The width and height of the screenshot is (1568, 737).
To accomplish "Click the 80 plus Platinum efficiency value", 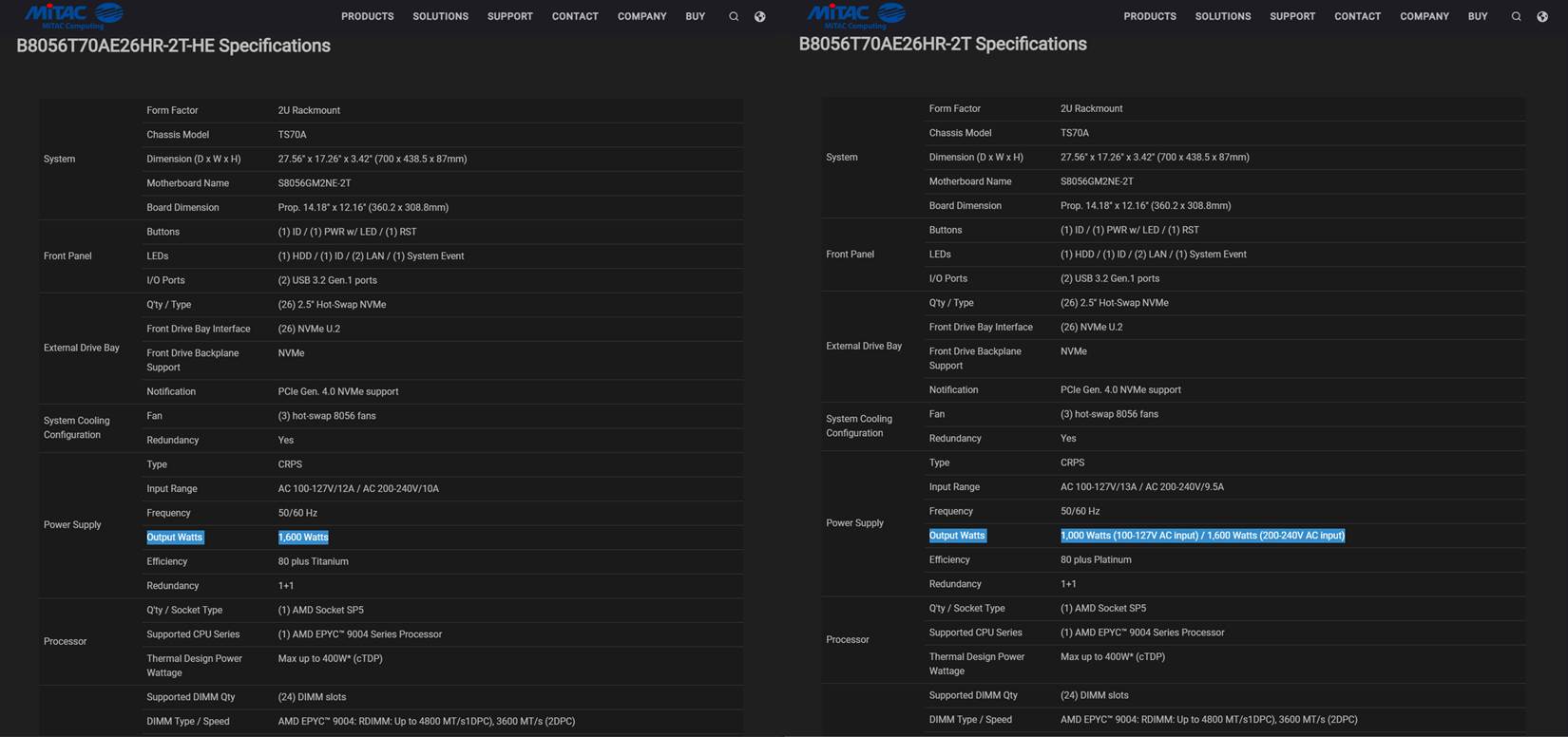I will (x=1096, y=559).
